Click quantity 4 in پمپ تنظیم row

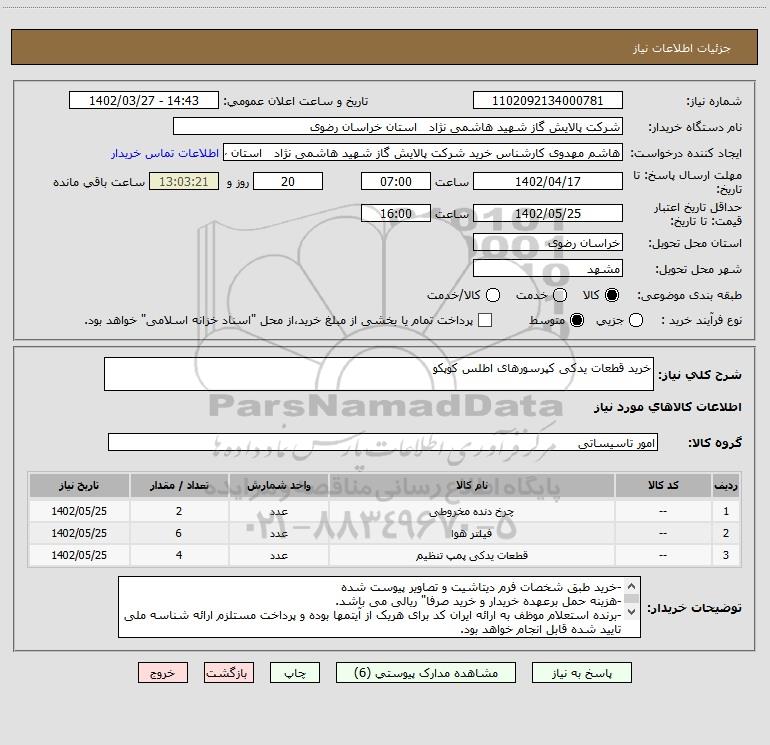click(x=179, y=555)
